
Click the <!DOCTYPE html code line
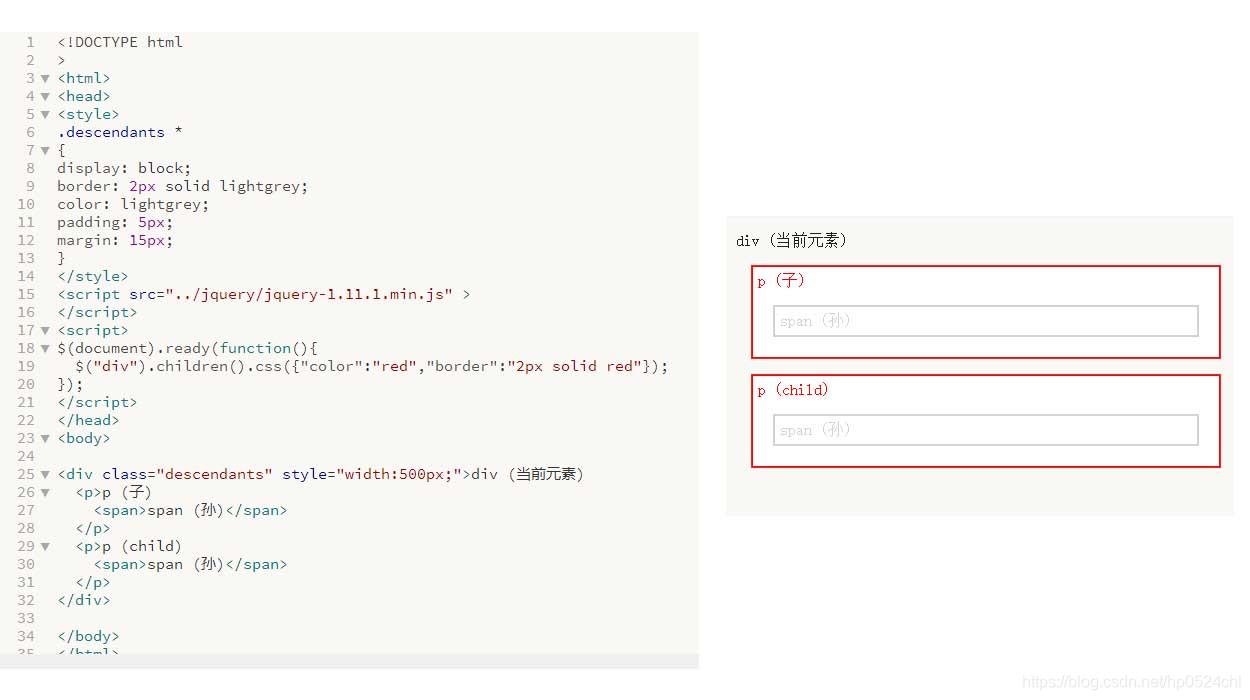click(x=120, y=42)
